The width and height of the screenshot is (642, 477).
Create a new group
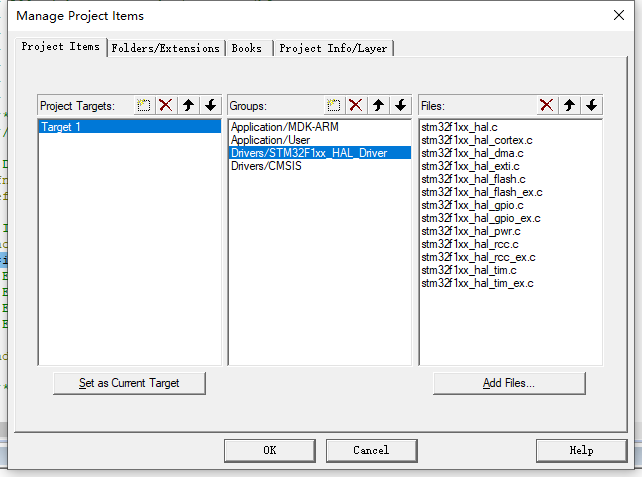click(x=334, y=106)
